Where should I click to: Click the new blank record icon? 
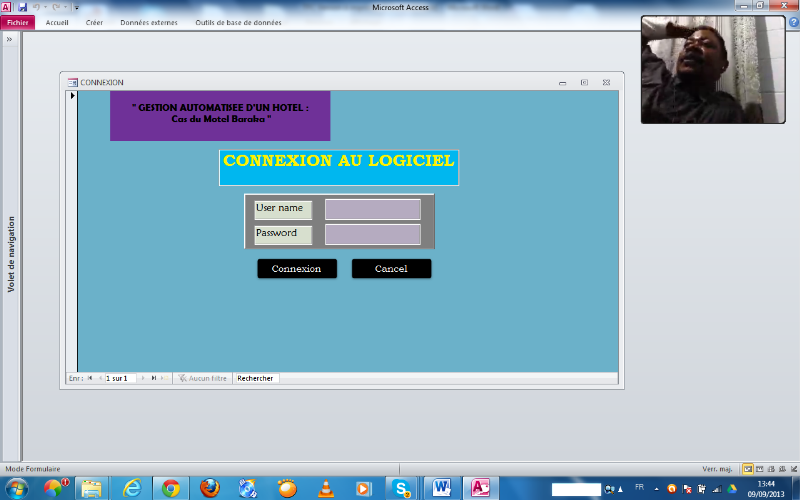coord(164,378)
